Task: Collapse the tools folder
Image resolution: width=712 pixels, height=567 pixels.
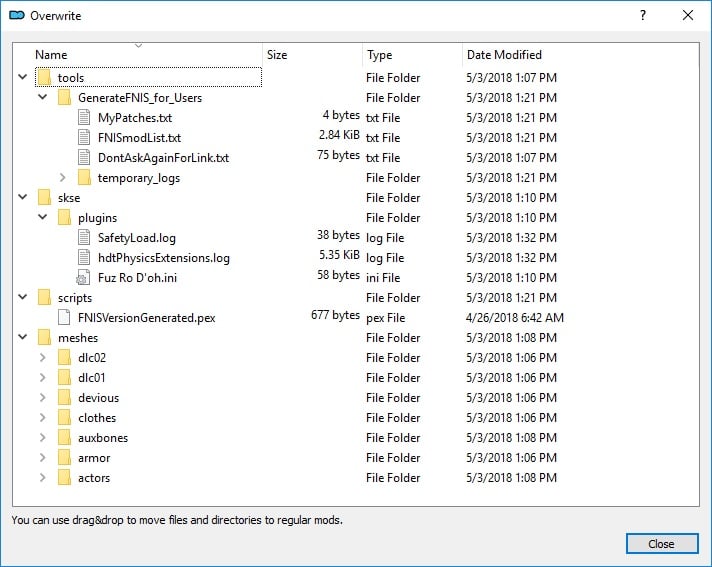Action: 23,77
